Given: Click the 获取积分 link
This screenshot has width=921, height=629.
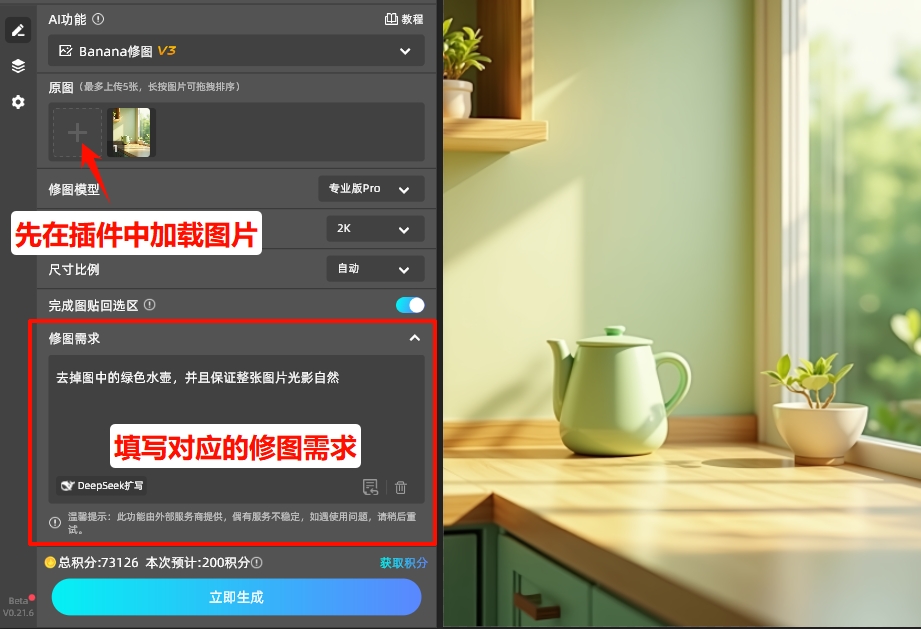Looking at the screenshot, I should pos(404,563).
